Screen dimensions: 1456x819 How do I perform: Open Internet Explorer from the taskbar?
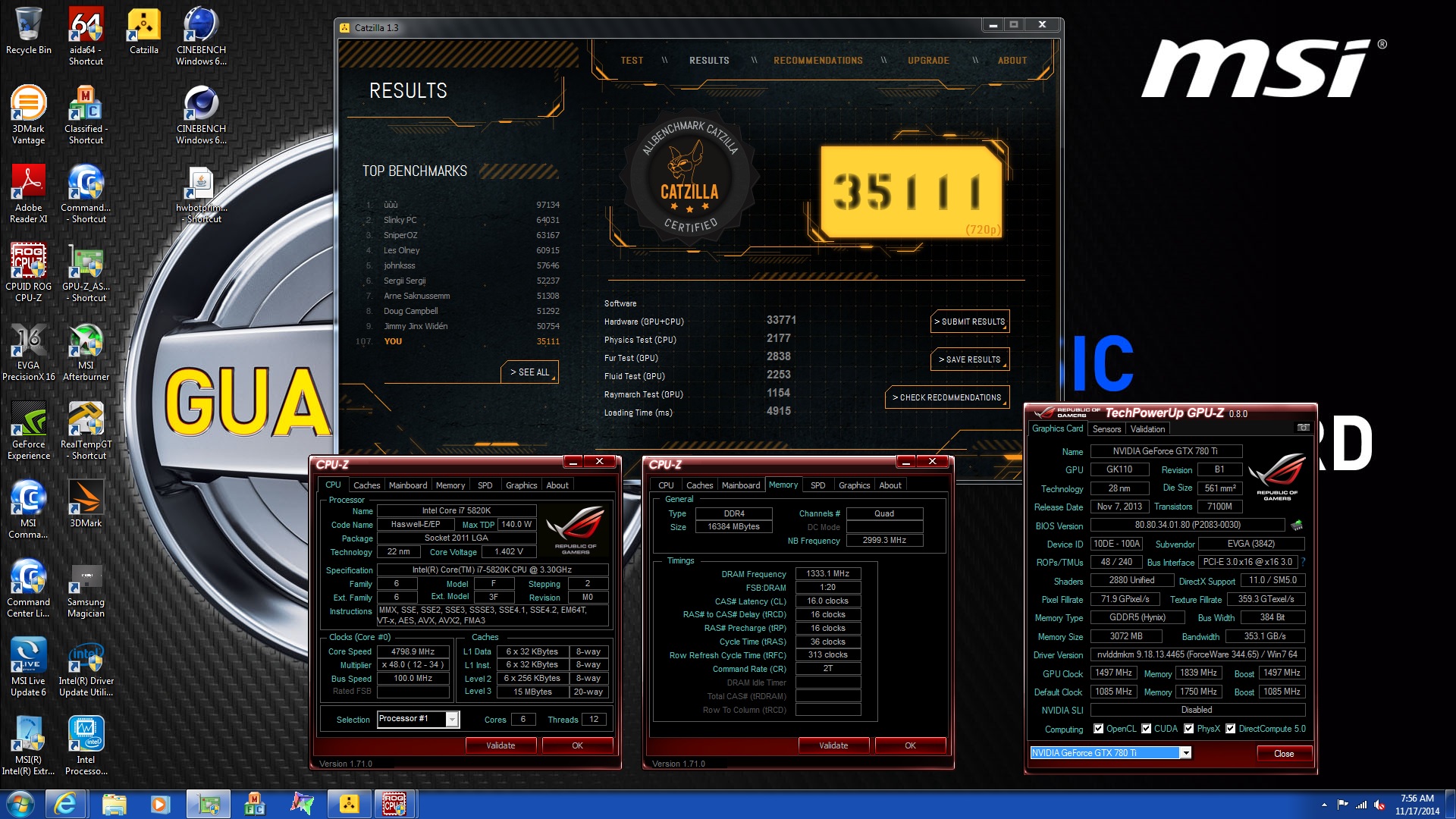click(65, 804)
